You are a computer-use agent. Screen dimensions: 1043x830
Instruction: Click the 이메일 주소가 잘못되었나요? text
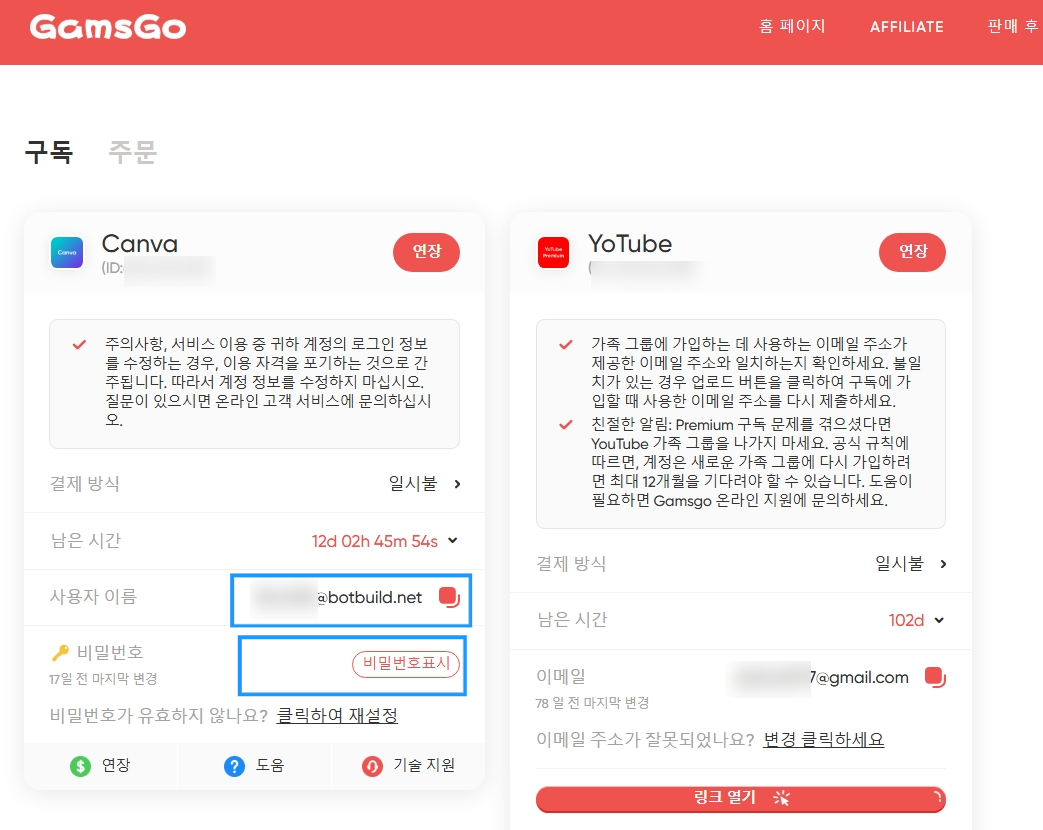tap(645, 740)
